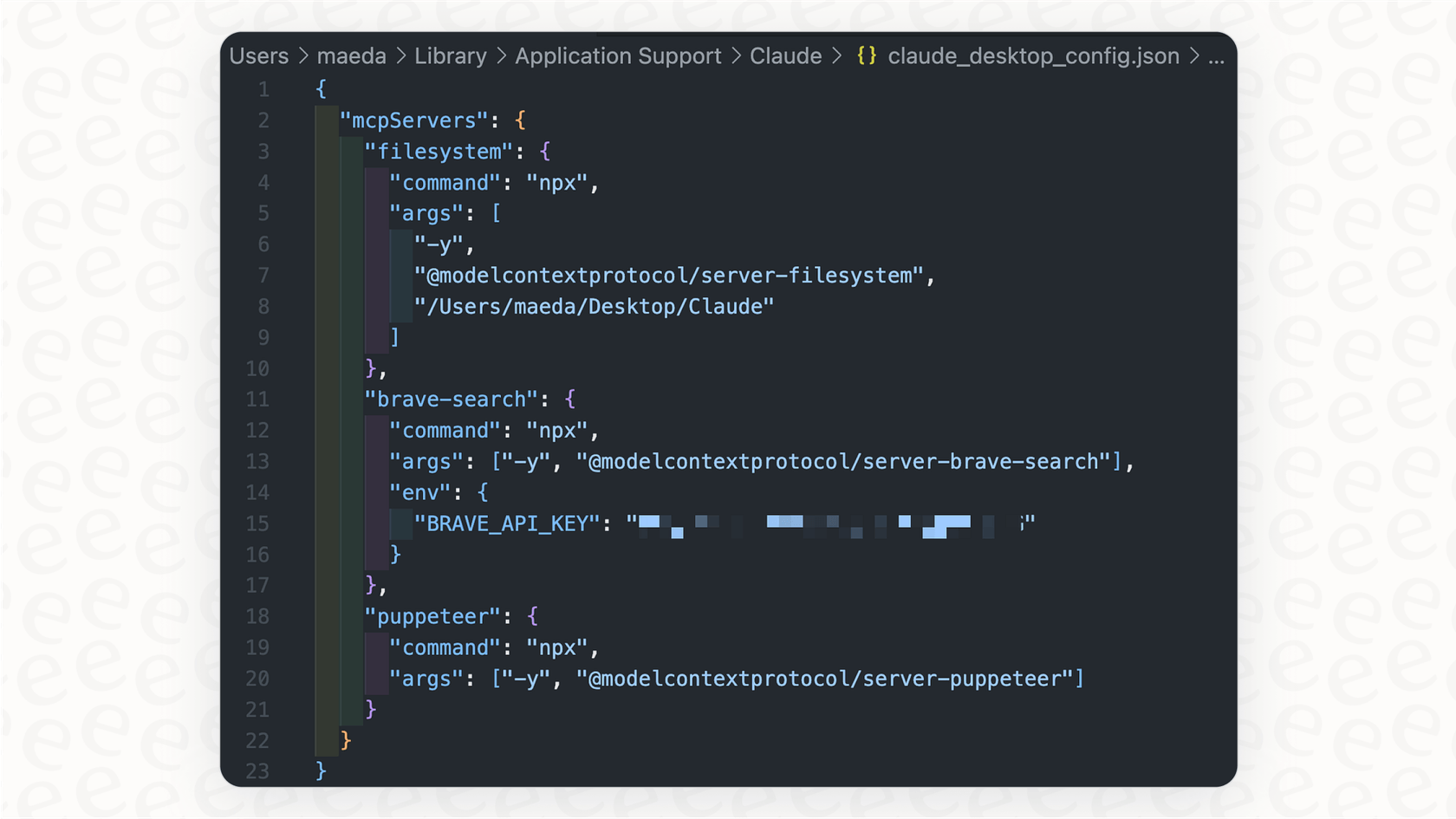Select the Library breadcrumb item
Screen dimensions: 1456x819
tap(451, 55)
